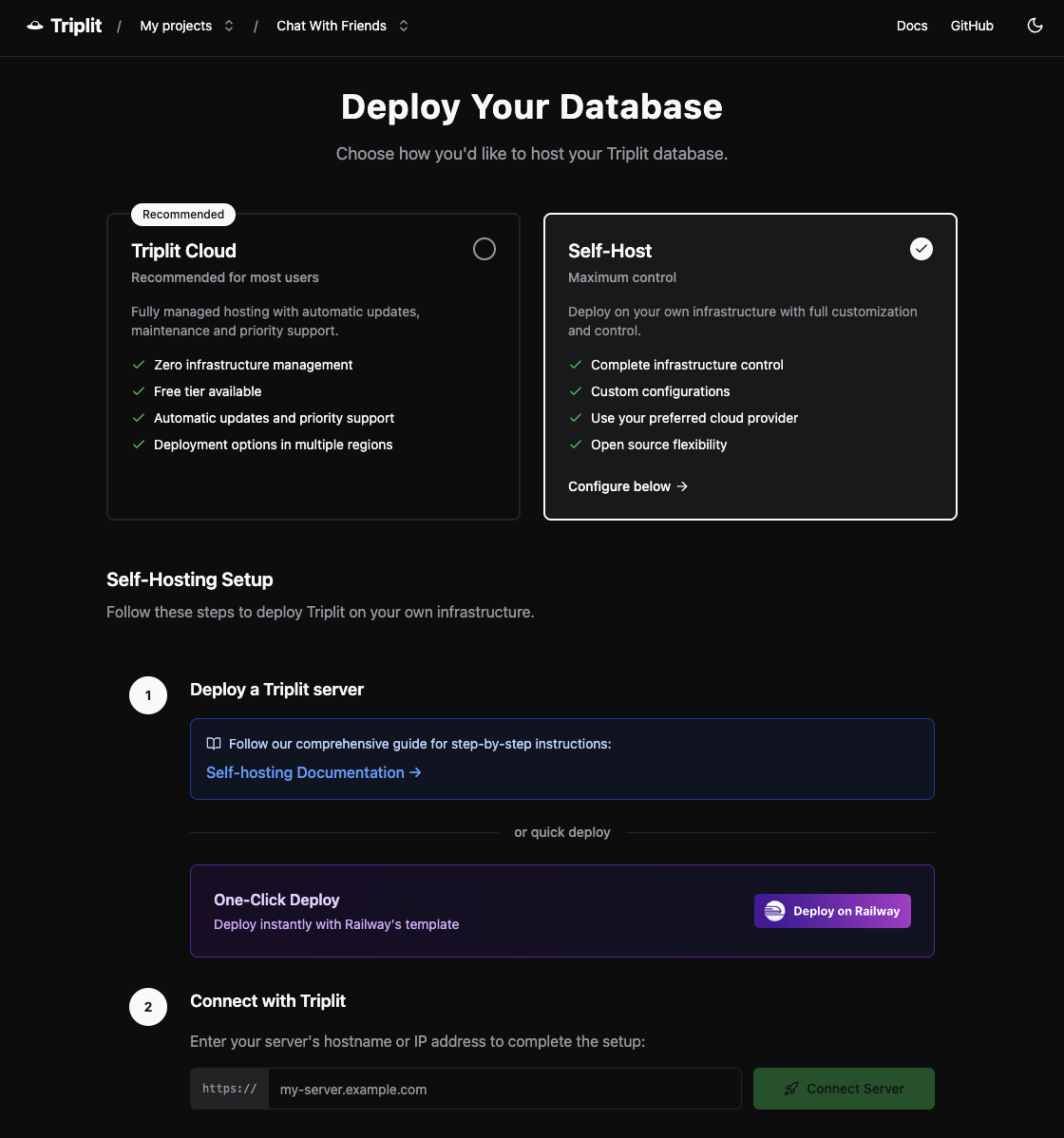The height and width of the screenshot is (1138, 1064).
Task: Click checkmark beside Deployment options in multiple regions
Action: [x=139, y=445]
